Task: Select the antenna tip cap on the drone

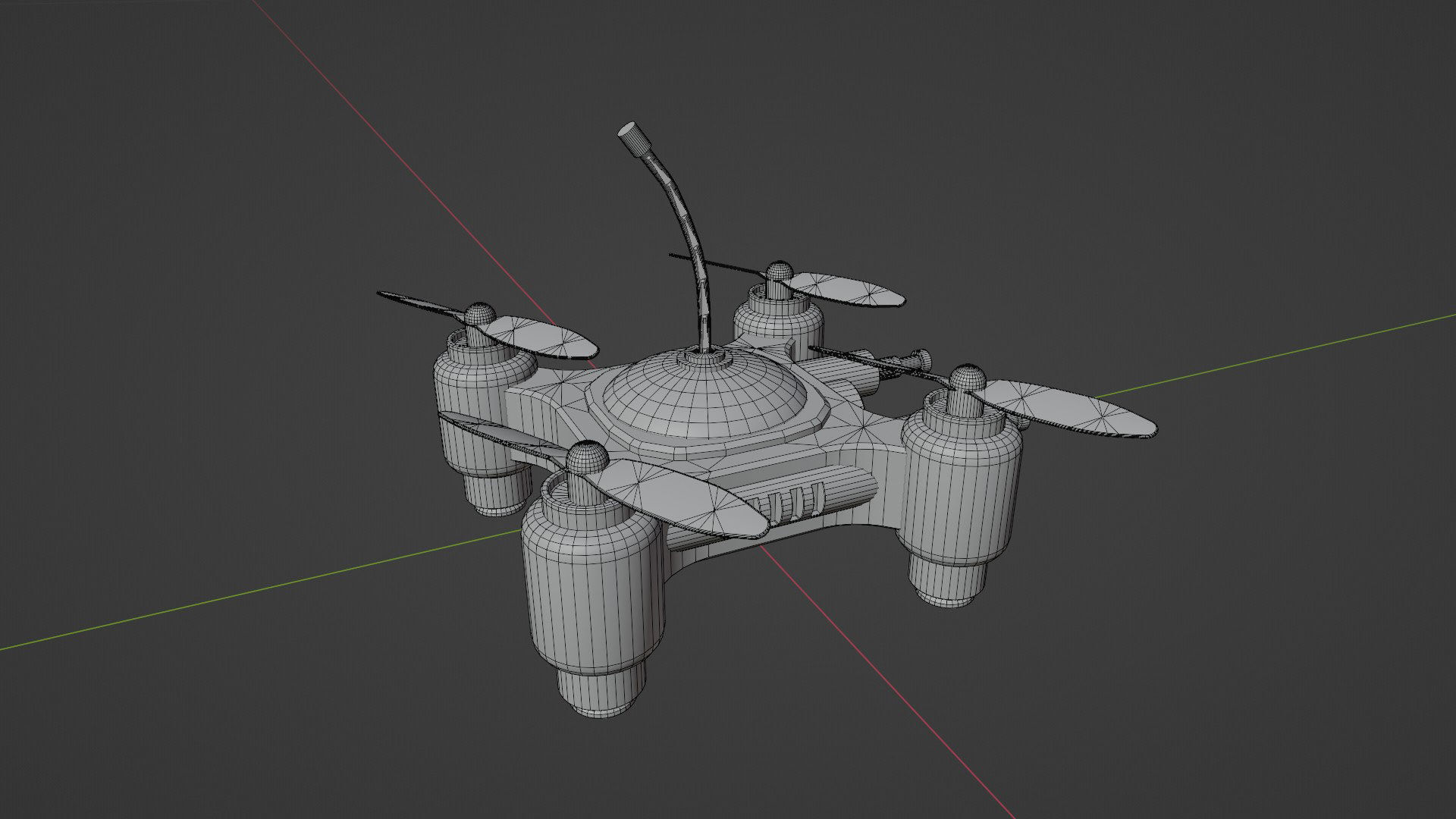Action: pos(632,138)
